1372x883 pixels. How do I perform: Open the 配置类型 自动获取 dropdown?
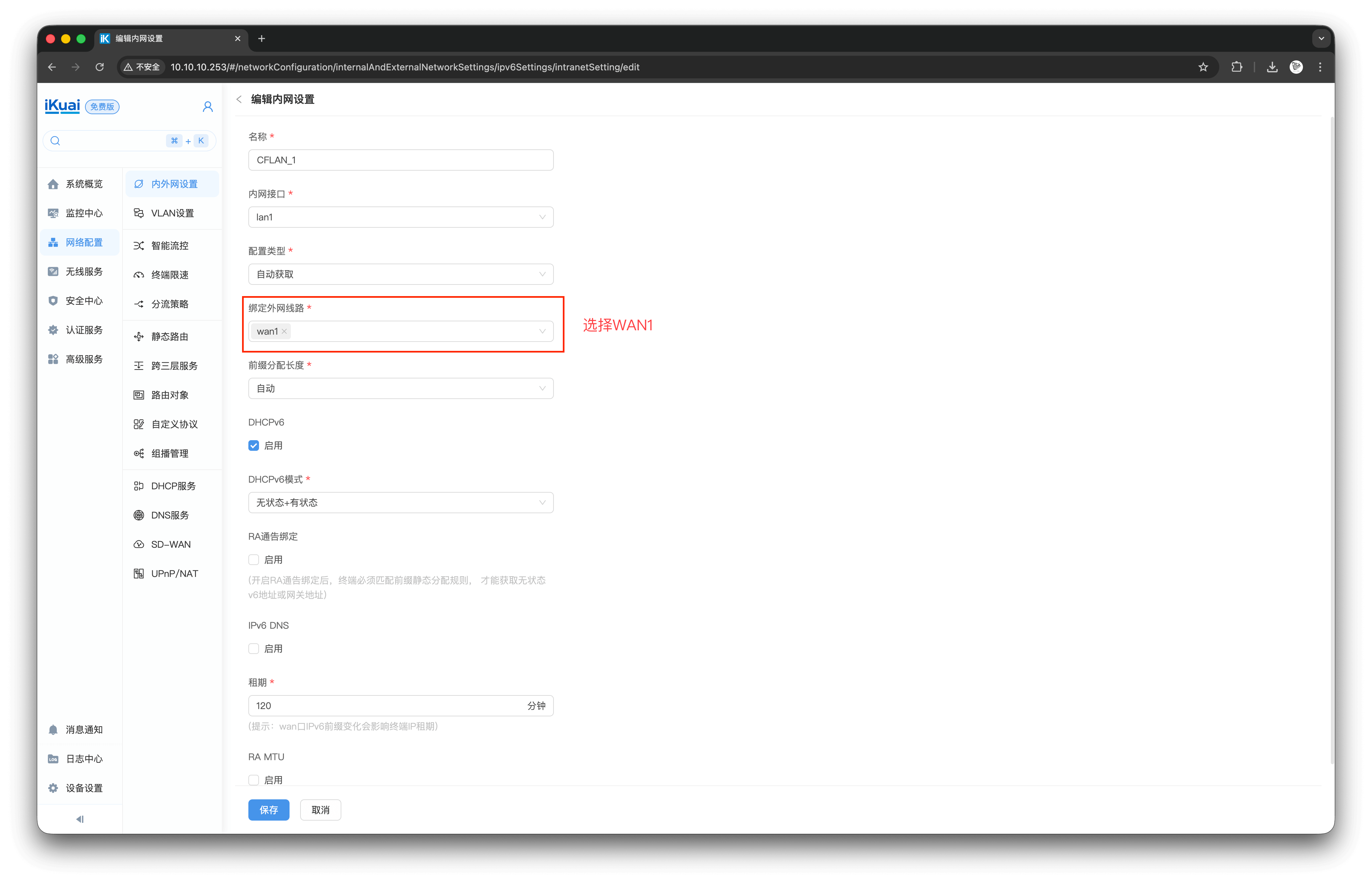click(400, 274)
